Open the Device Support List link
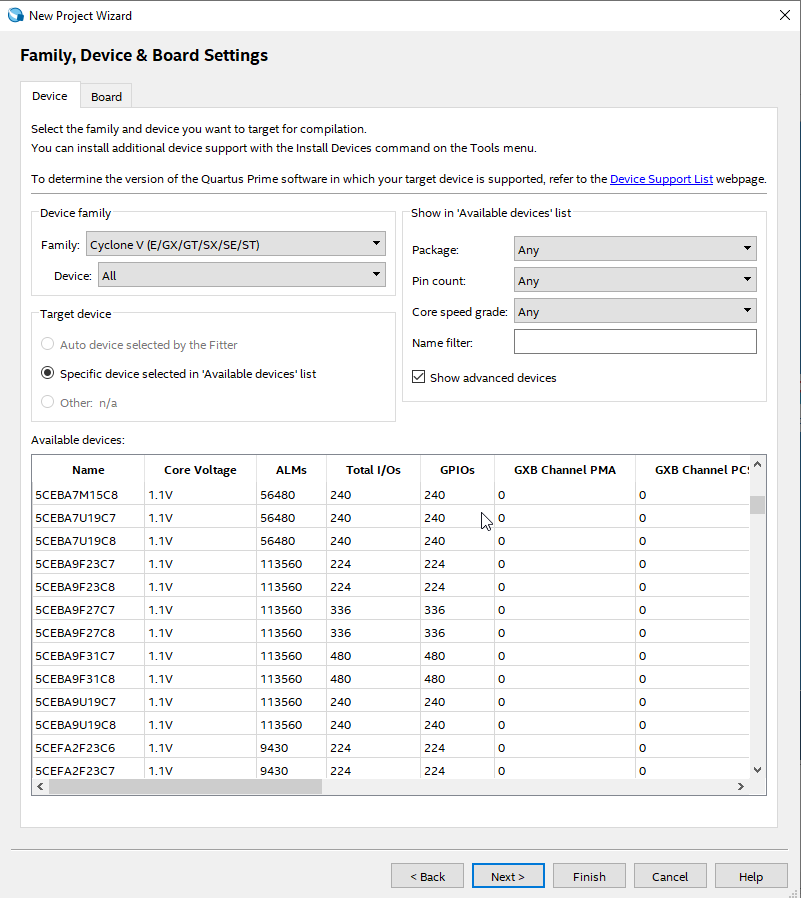801x898 pixels. [661, 179]
